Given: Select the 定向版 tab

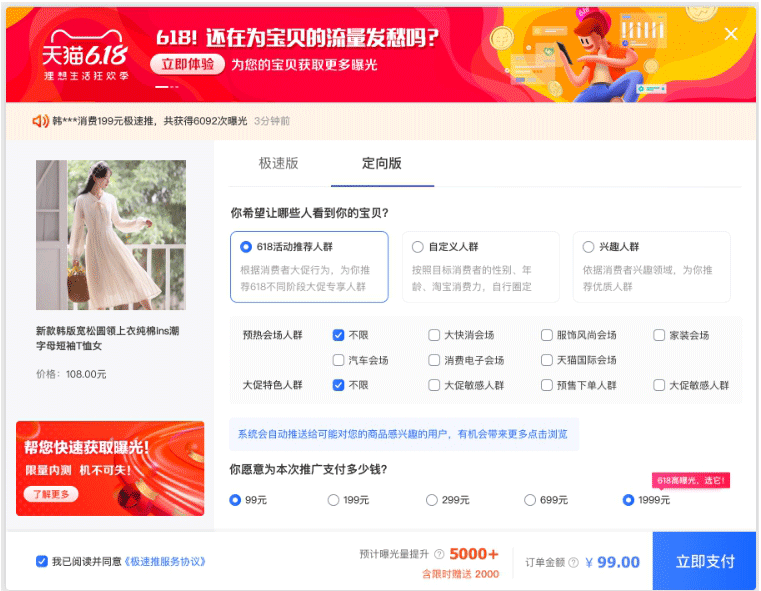Looking at the screenshot, I should (382, 163).
